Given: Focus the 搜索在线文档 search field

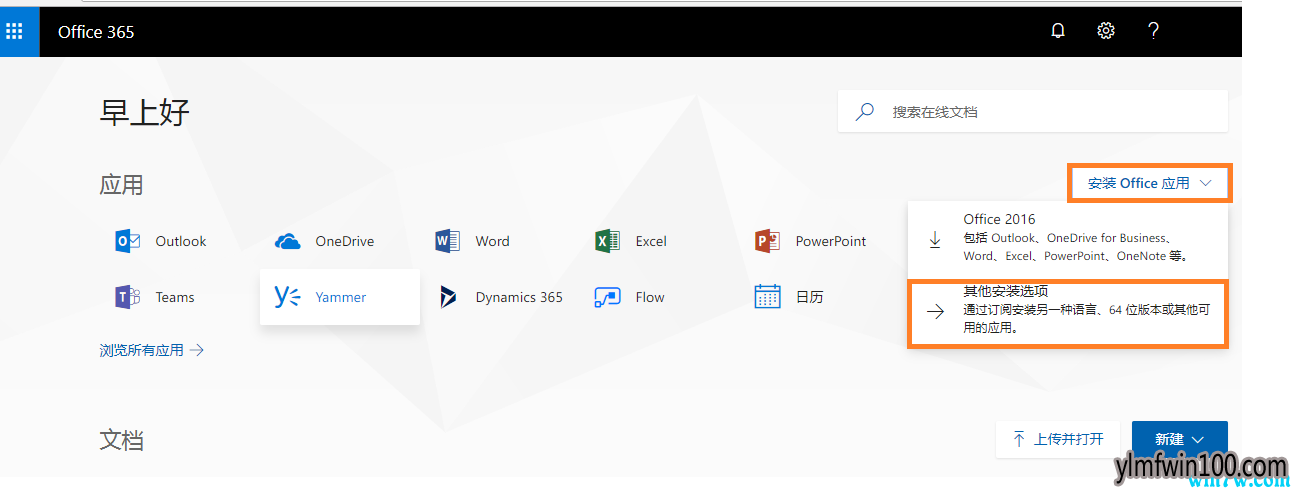Looking at the screenshot, I should coord(1032,111).
